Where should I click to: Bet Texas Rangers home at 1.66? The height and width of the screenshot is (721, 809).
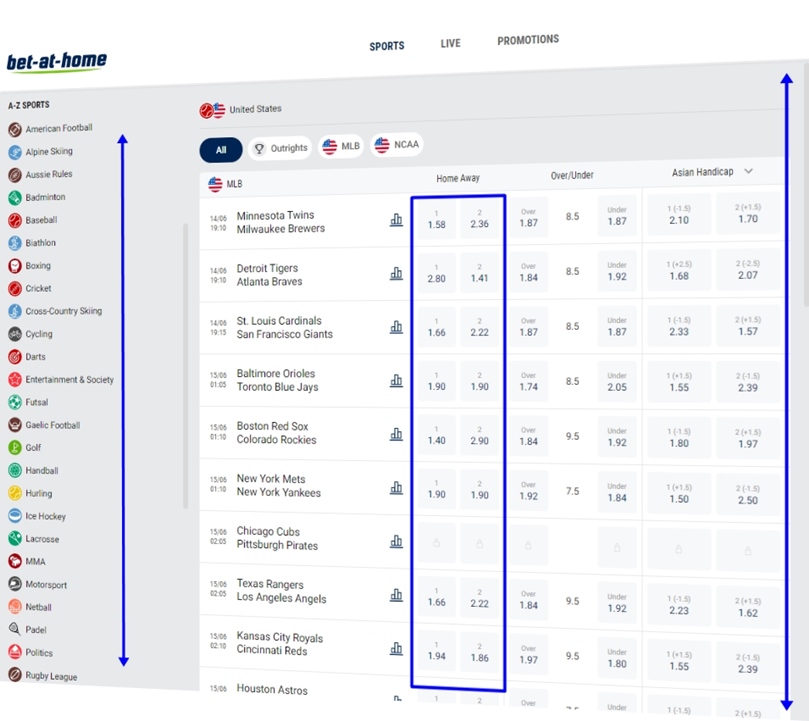click(x=436, y=597)
